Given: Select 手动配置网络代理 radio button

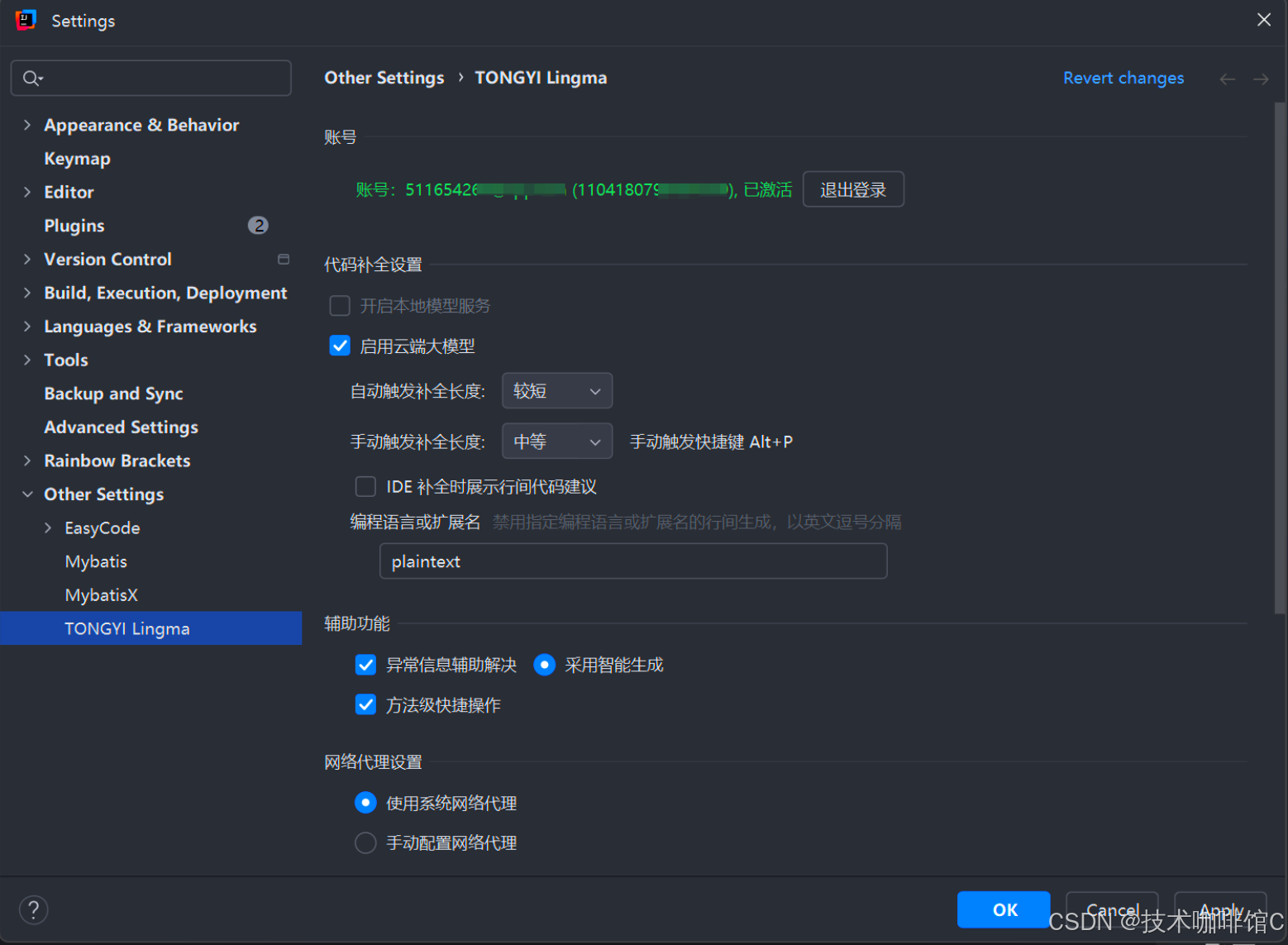Looking at the screenshot, I should pos(365,842).
